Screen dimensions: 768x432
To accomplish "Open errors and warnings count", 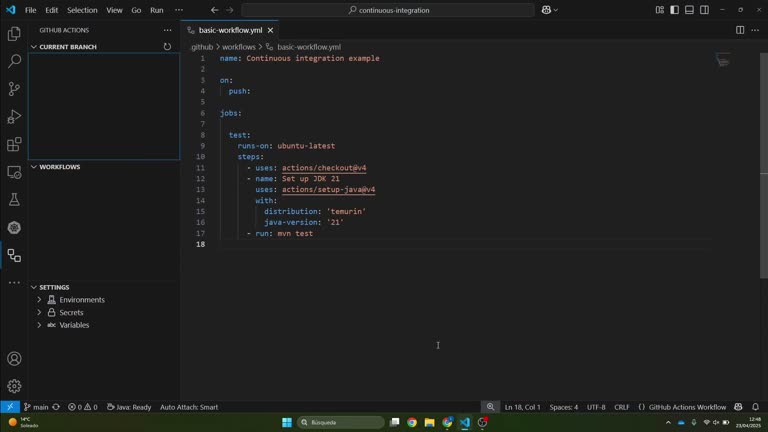I will 82,407.
